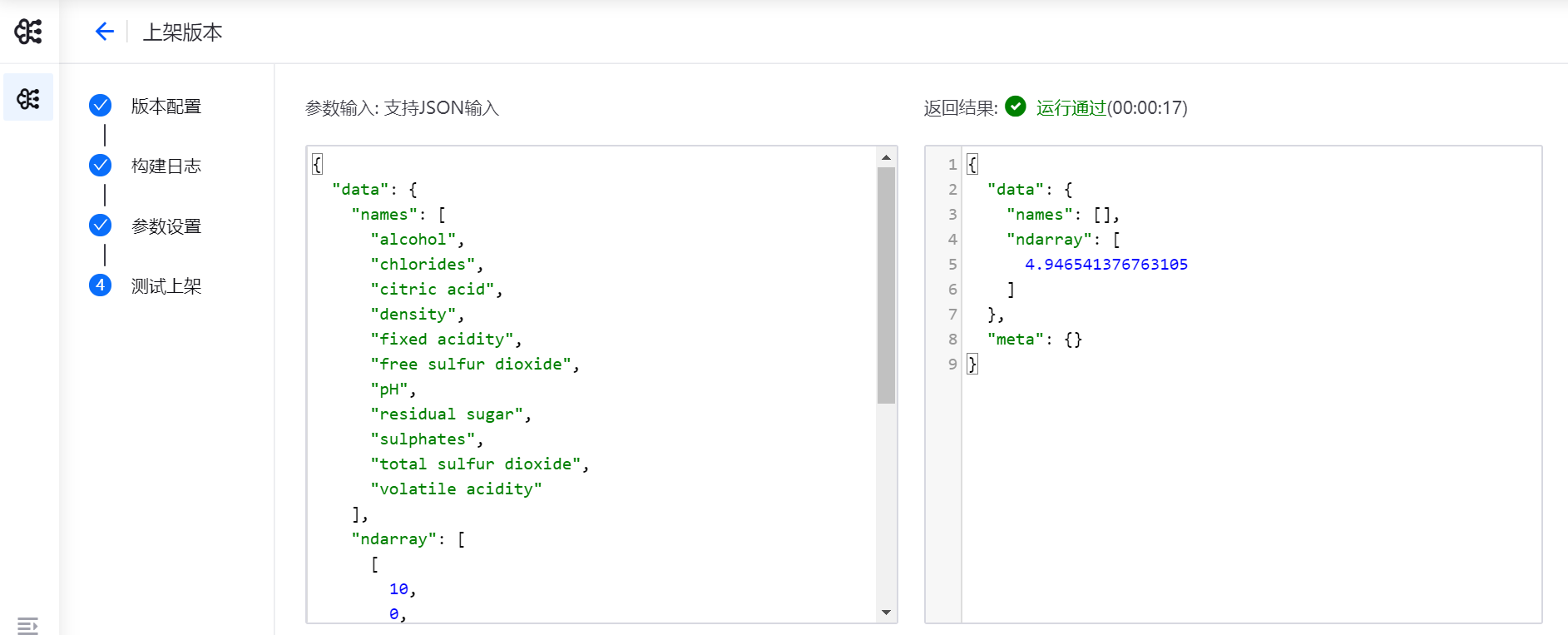Click the 参数输入 label
The image size is (1568, 635).
(341, 108)
